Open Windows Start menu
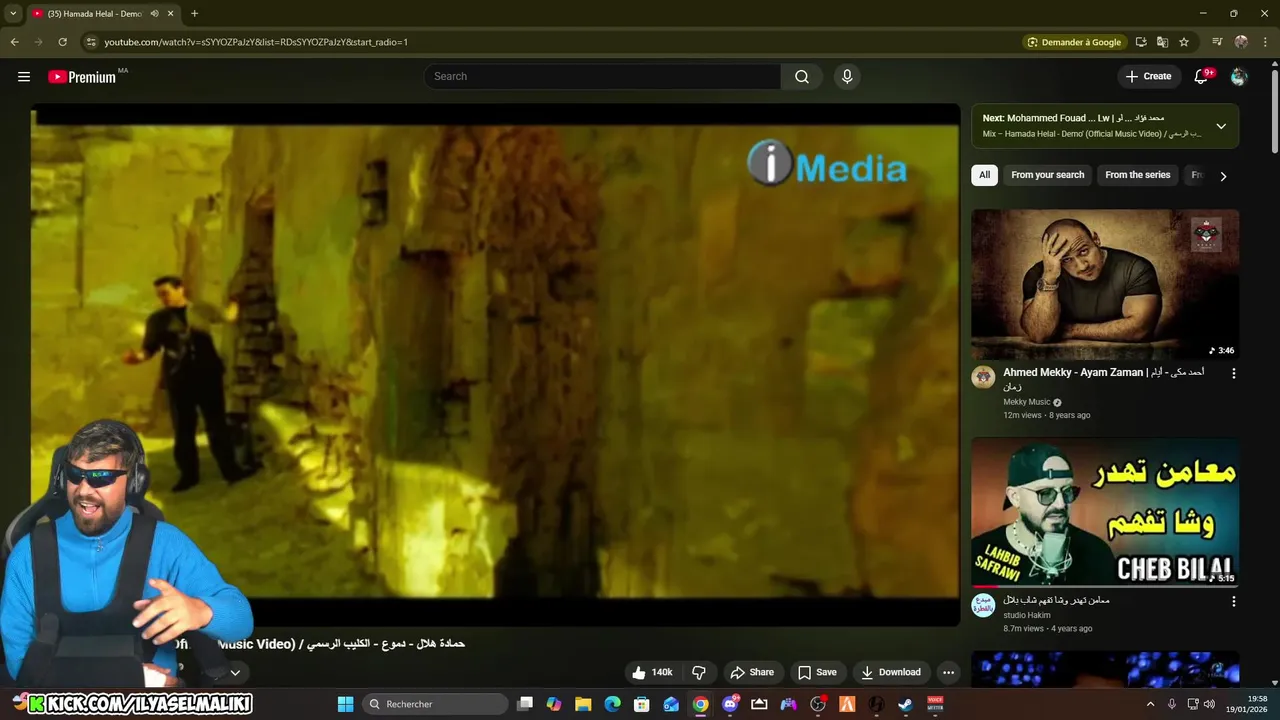Screen dimensions: 1280x720 click(x=345, y=704)
